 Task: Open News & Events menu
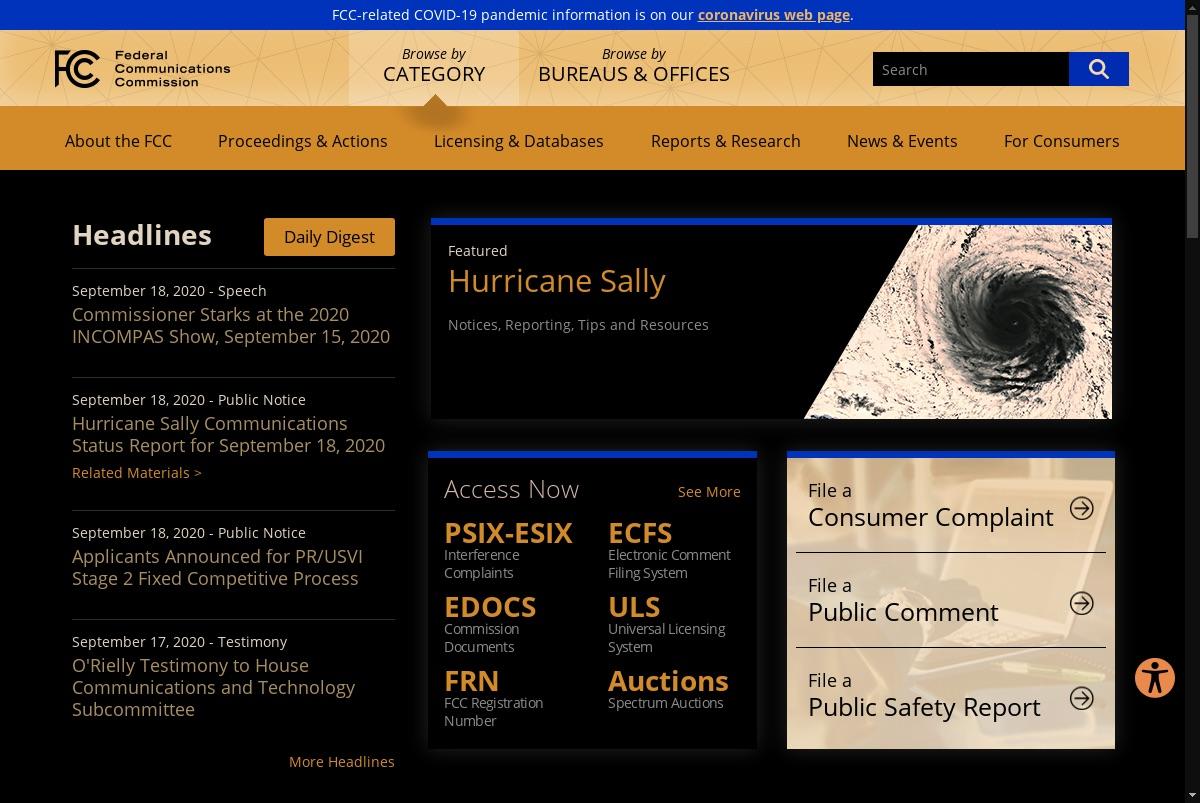[902, 141]
